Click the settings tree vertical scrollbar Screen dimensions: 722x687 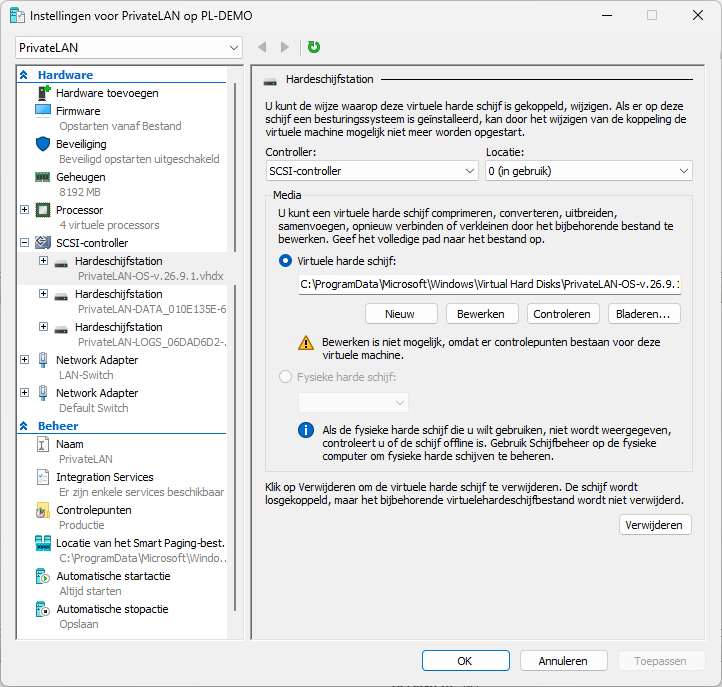(235, 345)
